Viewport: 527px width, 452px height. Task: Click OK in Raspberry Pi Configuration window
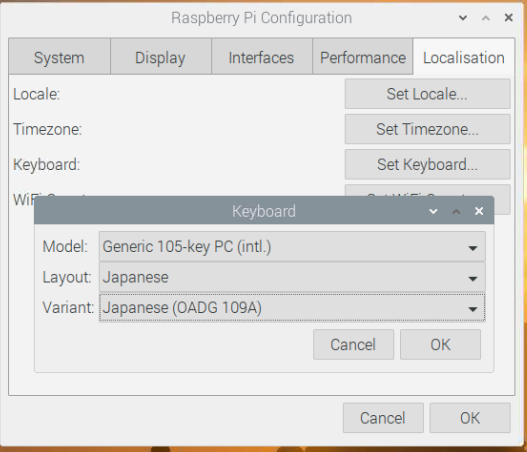(470, 418)
